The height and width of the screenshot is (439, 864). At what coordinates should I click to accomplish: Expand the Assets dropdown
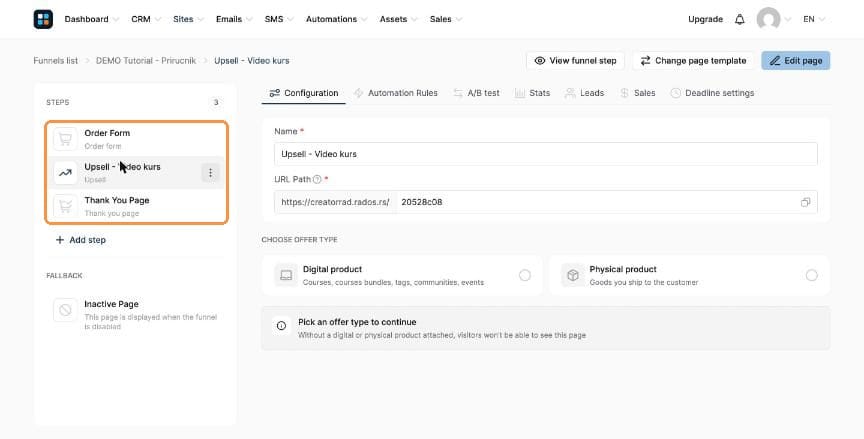pyautogui.click(x=398, y=19)
